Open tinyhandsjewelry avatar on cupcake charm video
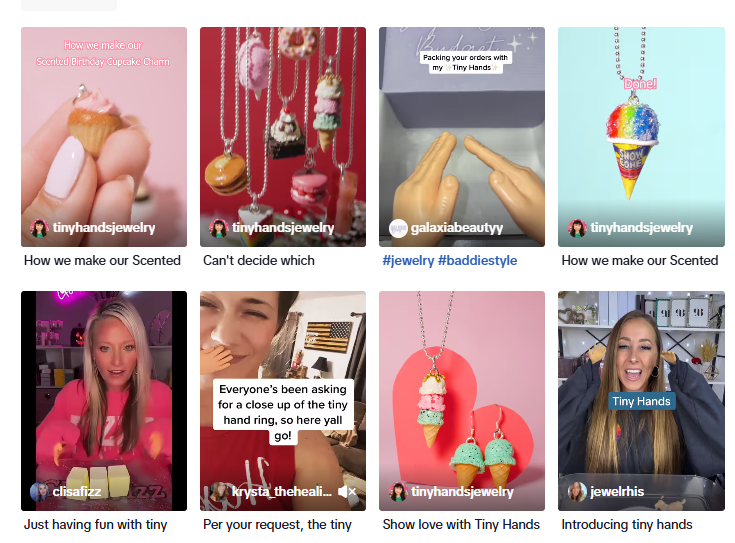 pos(39,228)
